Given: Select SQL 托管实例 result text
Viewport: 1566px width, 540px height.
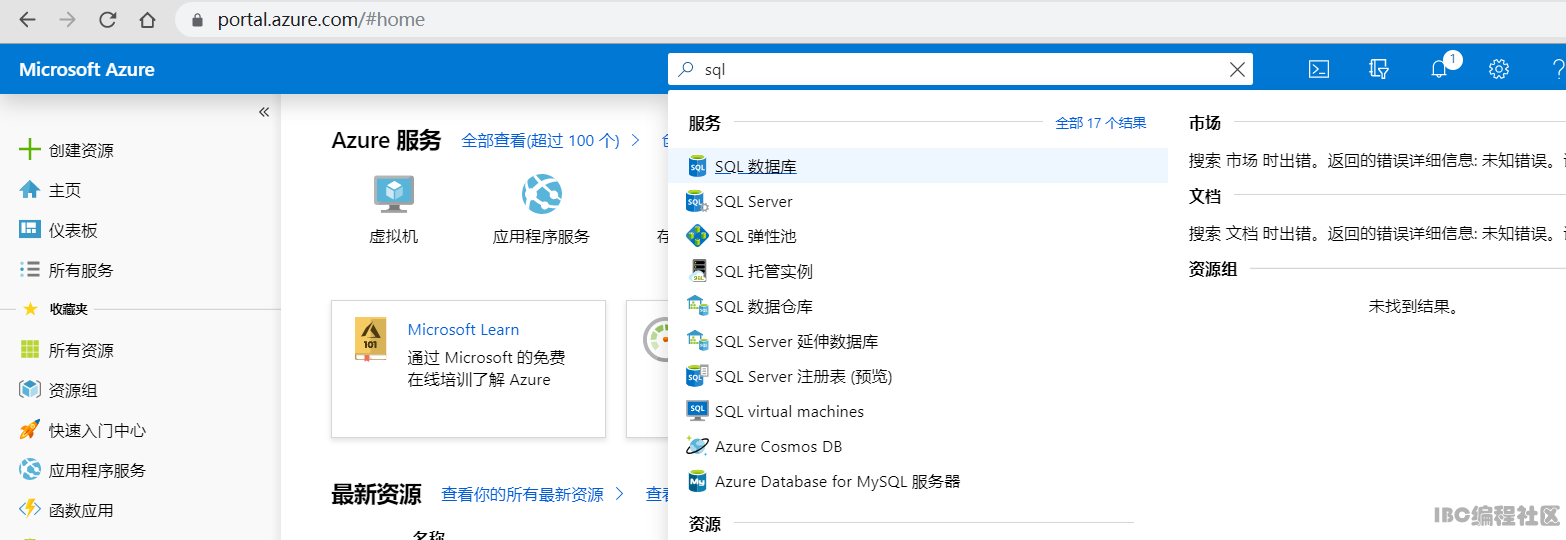Looking at the screenshot, I should (764, 272).
